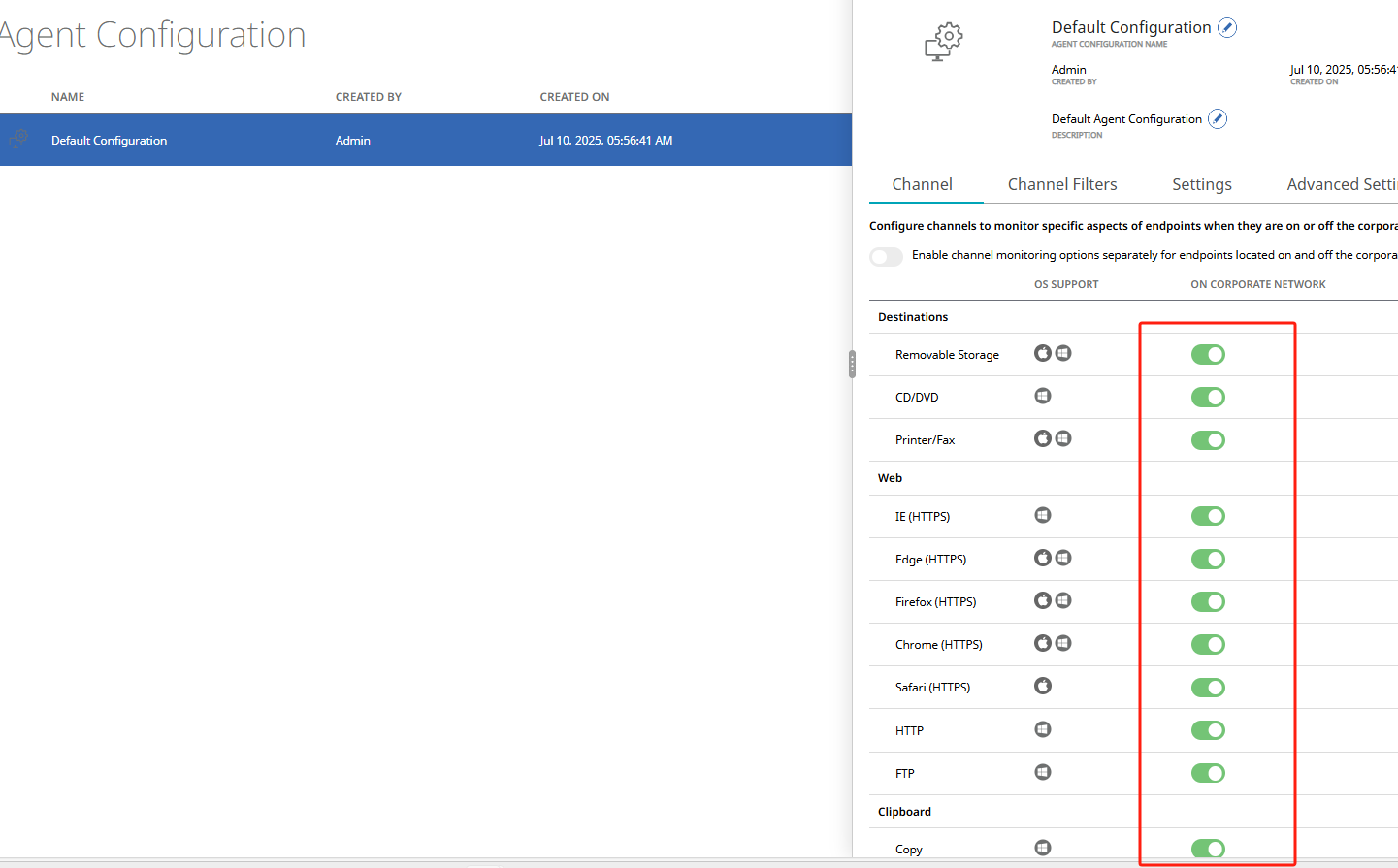Click Apple OS icon for Printer/Fax

[1043, 438]
